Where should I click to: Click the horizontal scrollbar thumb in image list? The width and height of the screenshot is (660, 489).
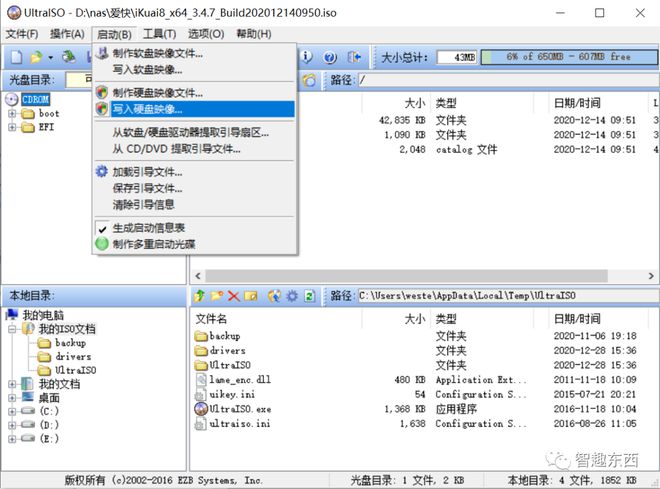click(x=407, y=276)
